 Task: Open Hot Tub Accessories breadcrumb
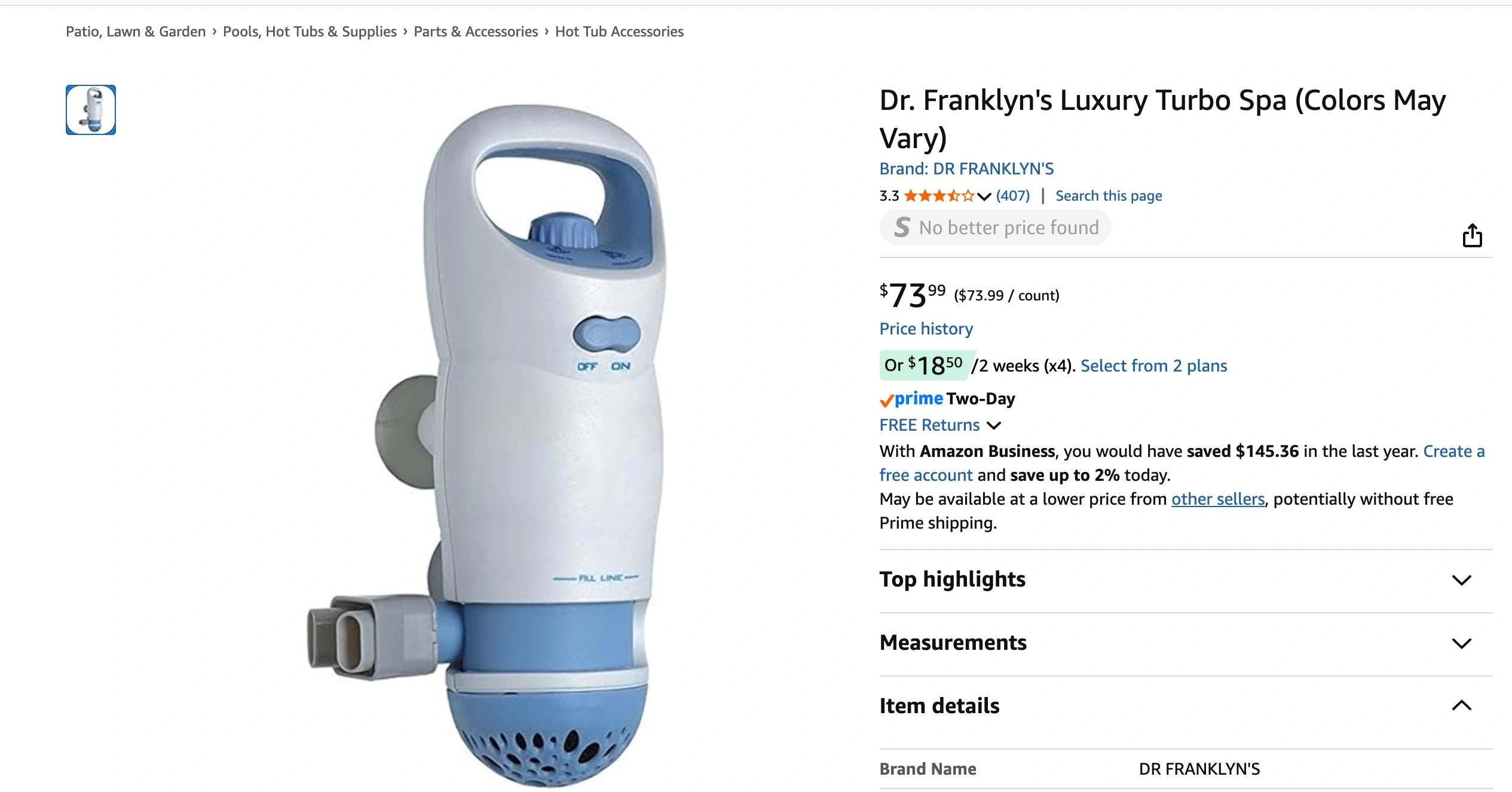pos(619,32)
